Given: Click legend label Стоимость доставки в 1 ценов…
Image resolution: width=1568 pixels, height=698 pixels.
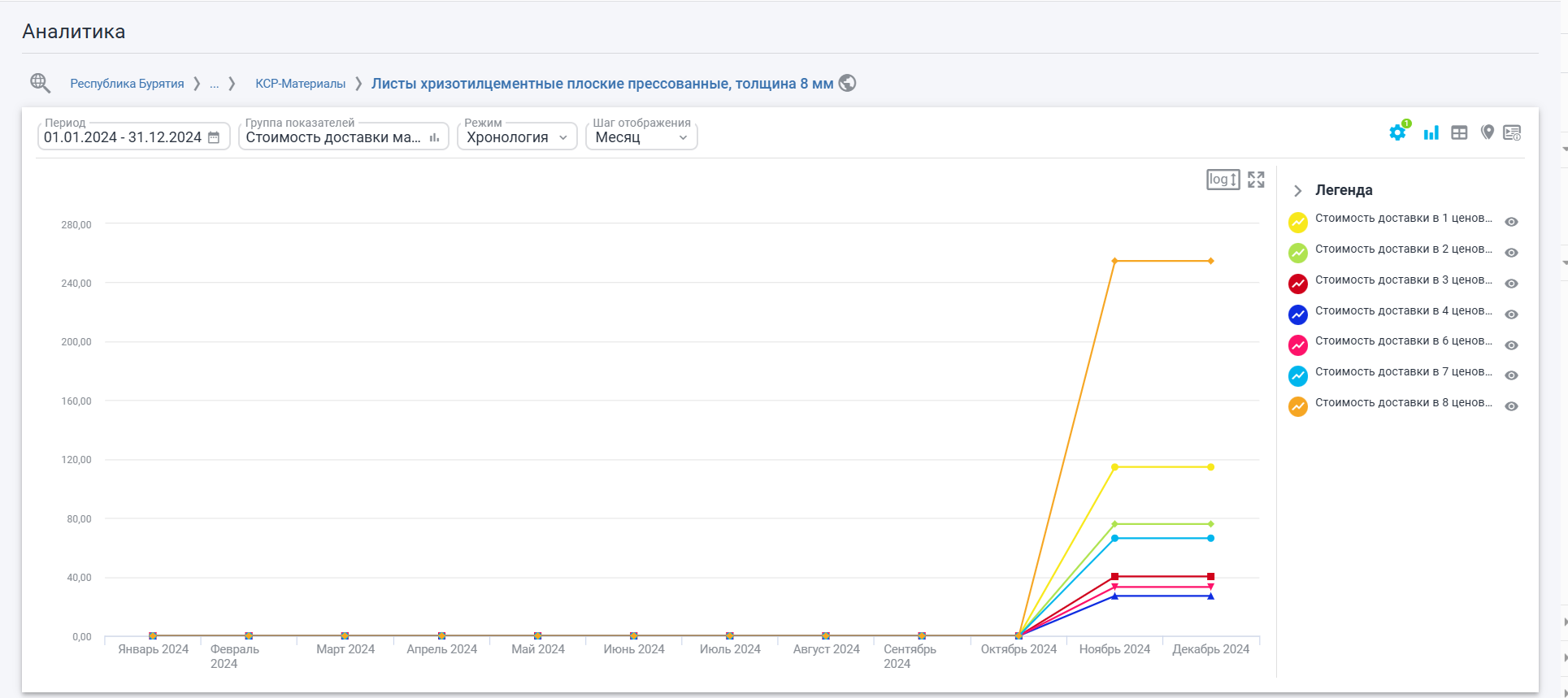Looking at the screenshot, I should [1404, 218].
